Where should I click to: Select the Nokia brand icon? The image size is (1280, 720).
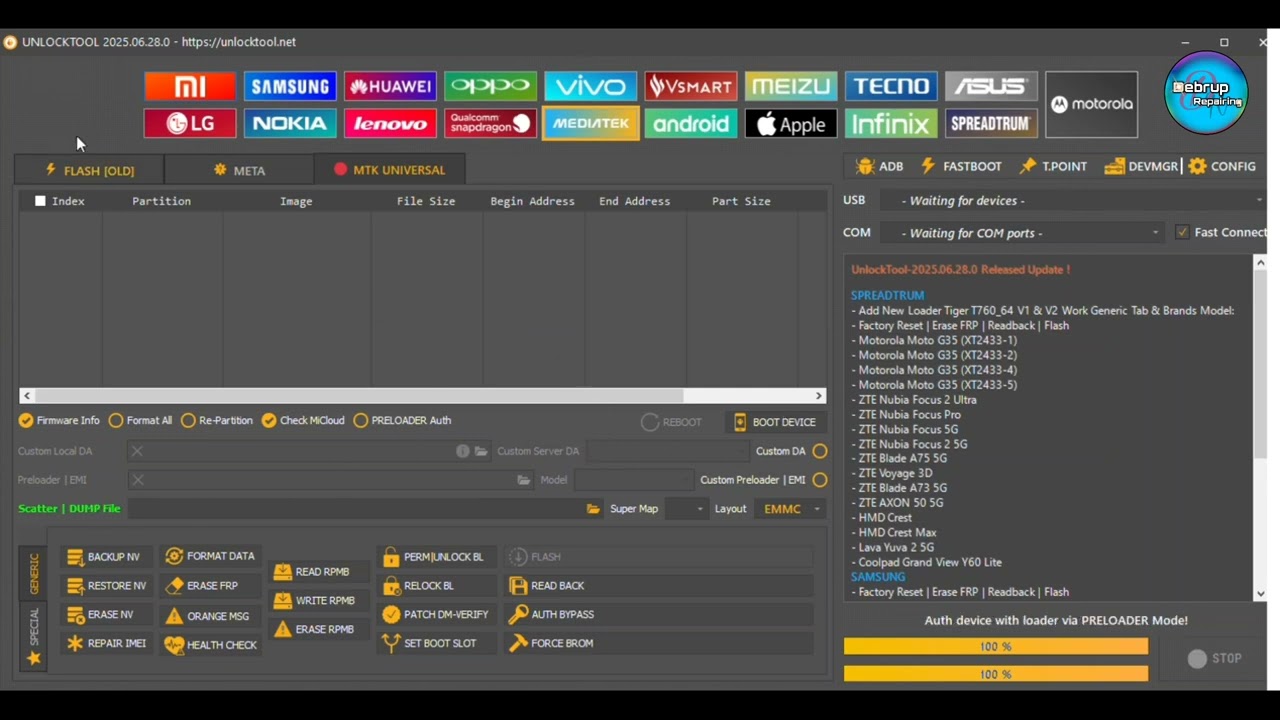click(290, 123)
